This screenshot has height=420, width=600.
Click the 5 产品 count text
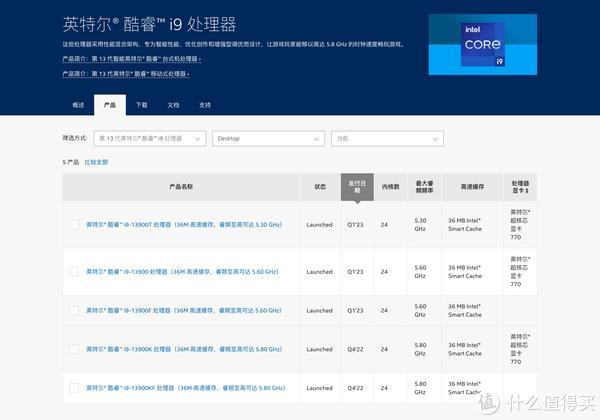(x=71, y=162)
